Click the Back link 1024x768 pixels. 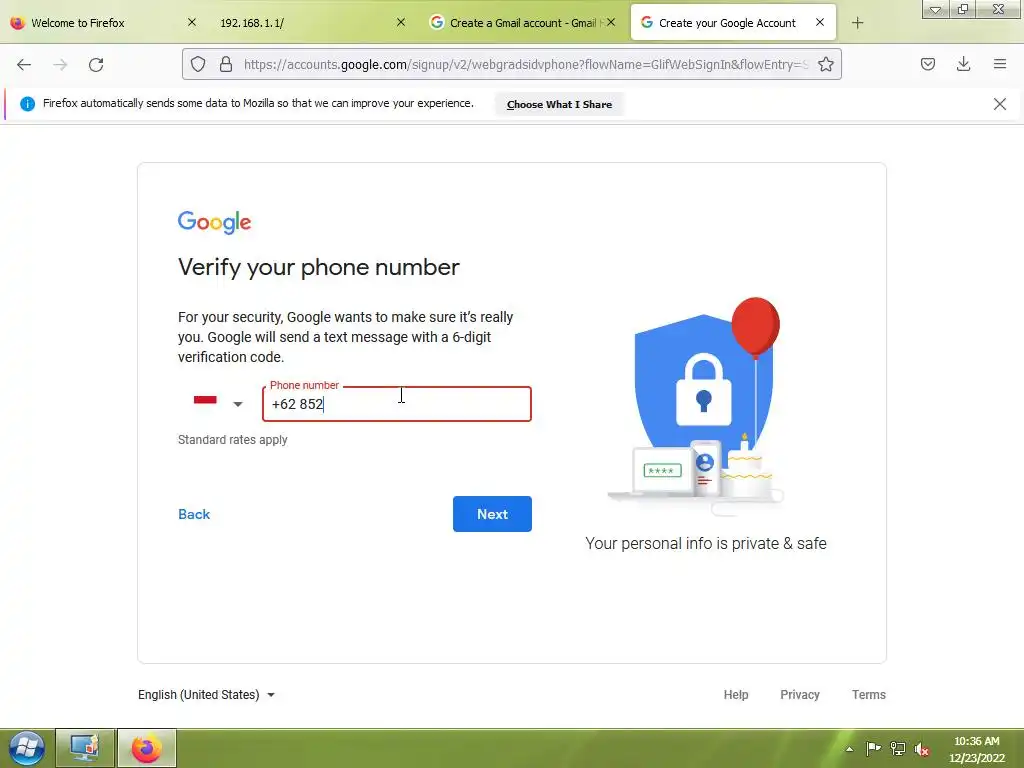(194, 514)
